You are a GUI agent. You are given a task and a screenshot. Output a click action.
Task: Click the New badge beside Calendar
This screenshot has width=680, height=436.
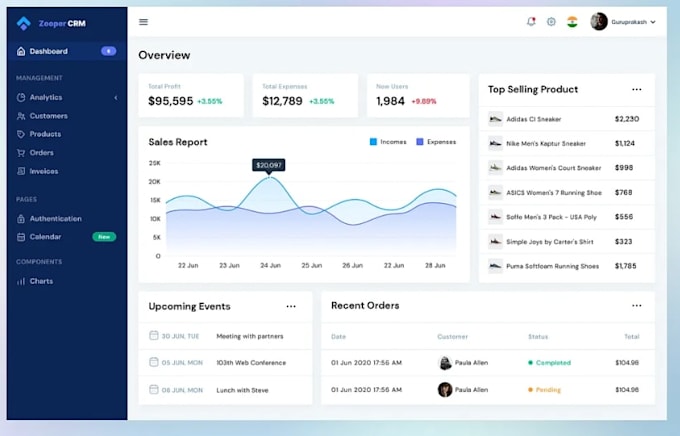tap(104, 237)
